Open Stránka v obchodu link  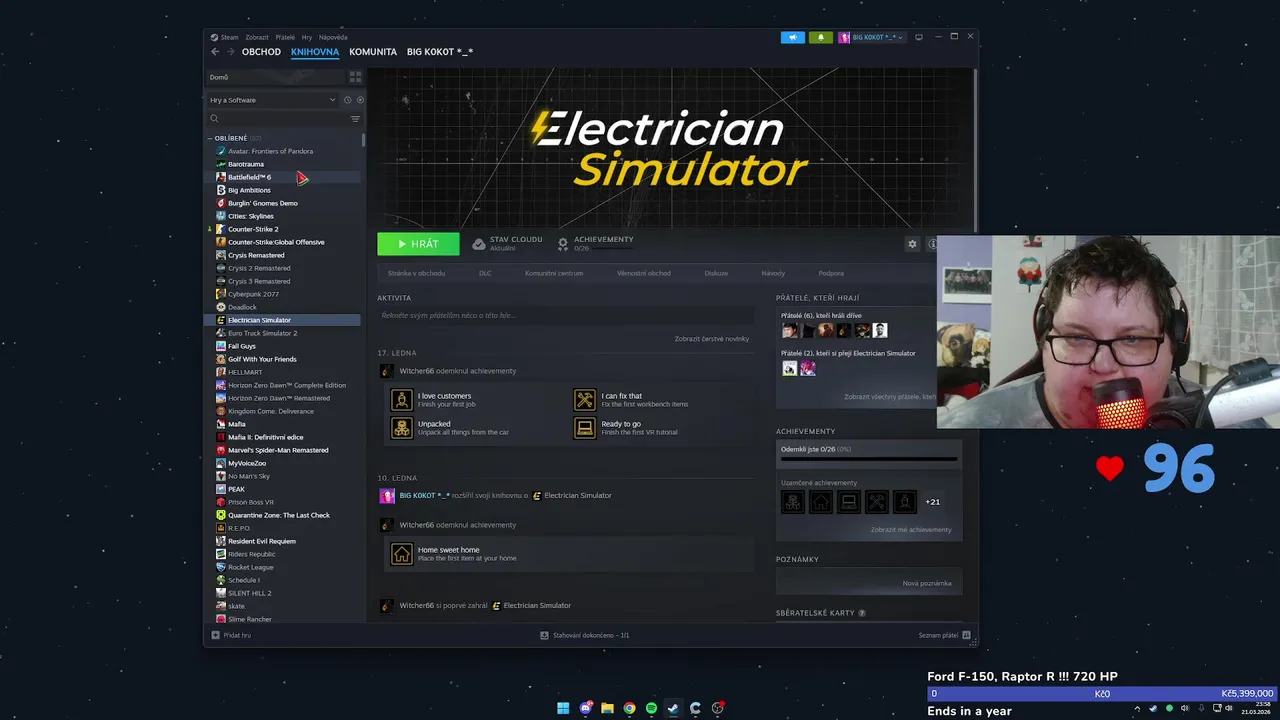click(x=417, y=273)
